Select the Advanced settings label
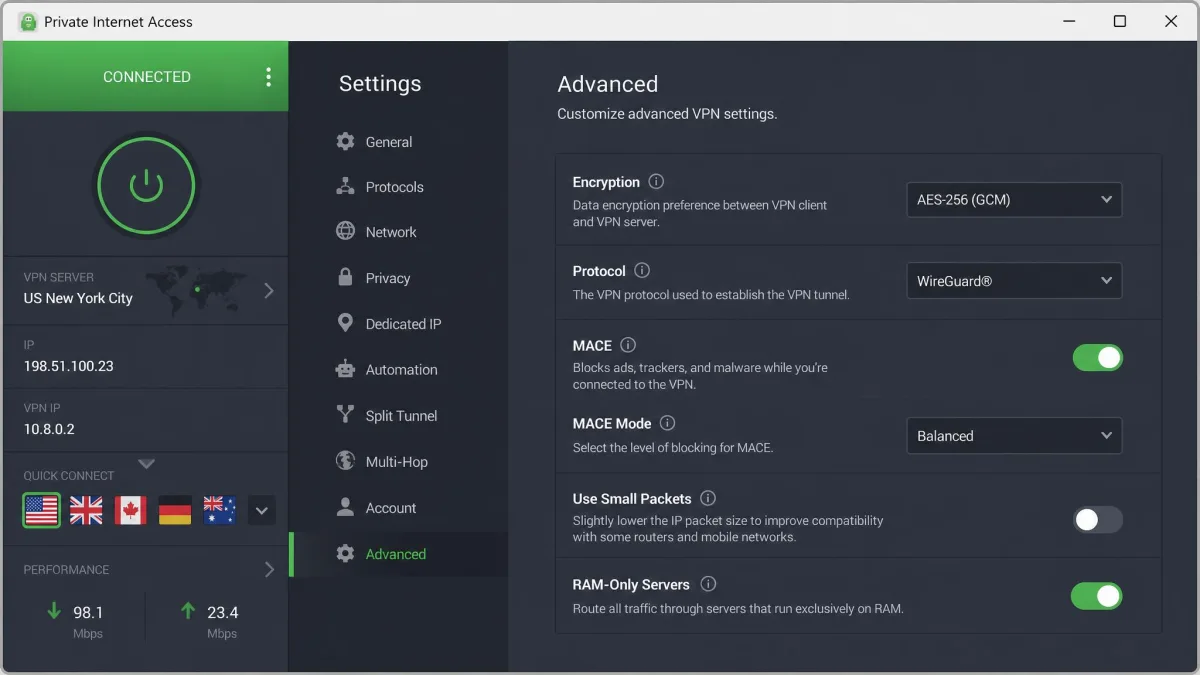This screenshot has height=675, width=1200. pos(395,554)
